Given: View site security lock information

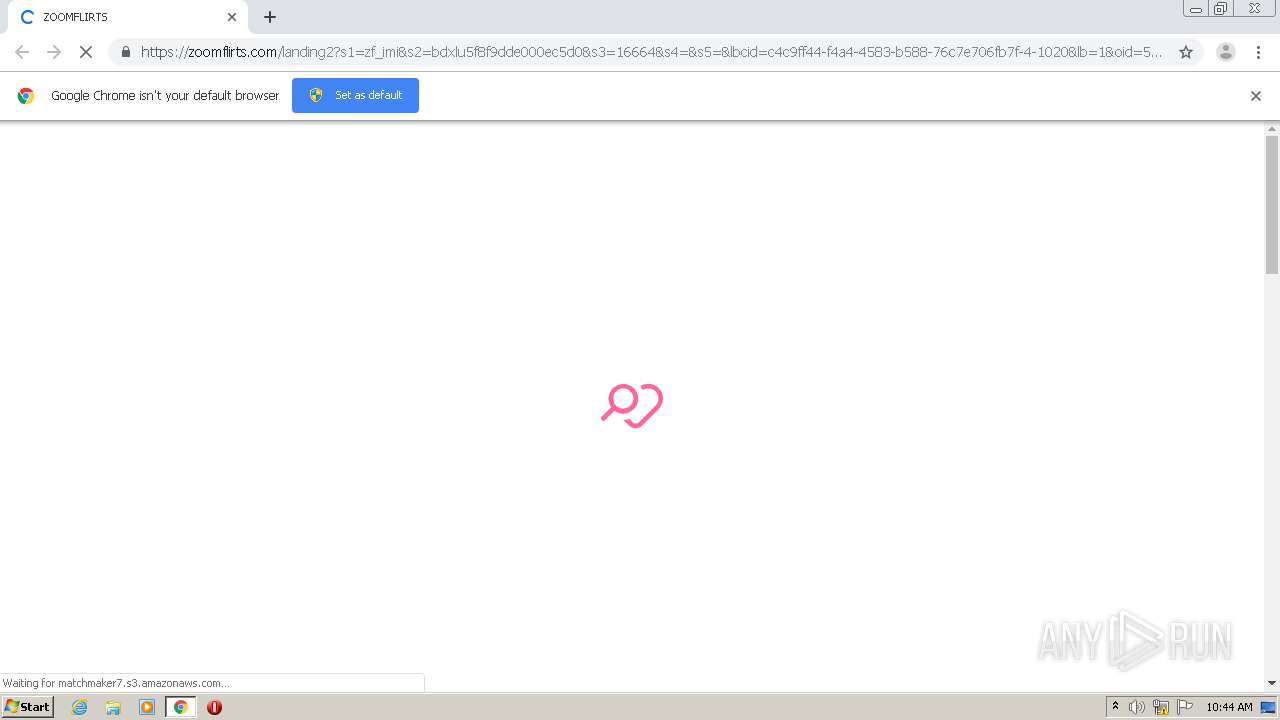Looking at the screenshot, I should 125,52.
